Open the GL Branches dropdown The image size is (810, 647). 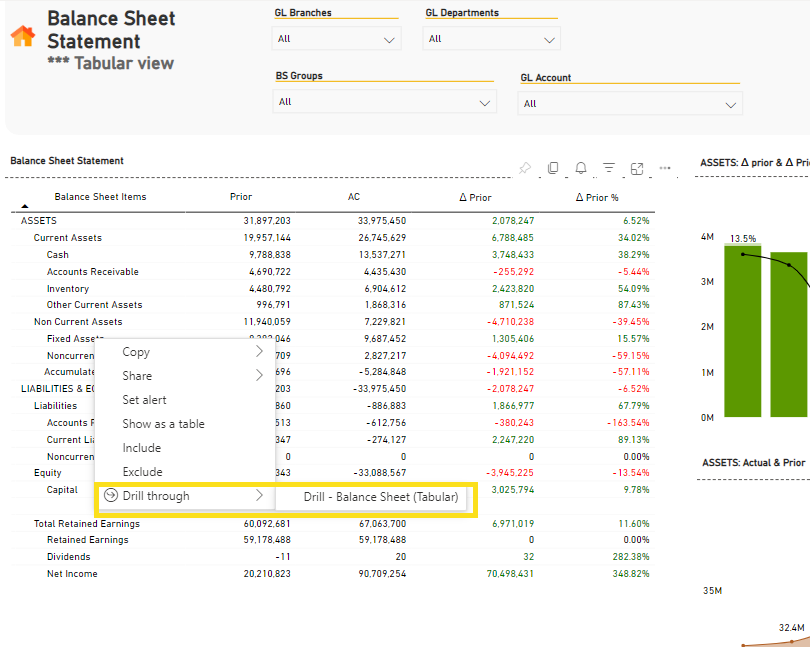point(336,39)
